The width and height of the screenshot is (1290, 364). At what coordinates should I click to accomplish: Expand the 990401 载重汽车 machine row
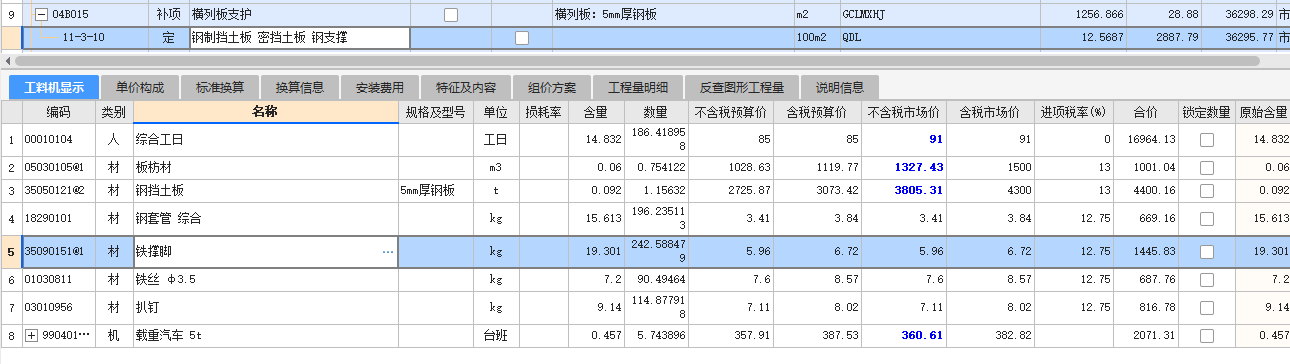coord(31,335)
